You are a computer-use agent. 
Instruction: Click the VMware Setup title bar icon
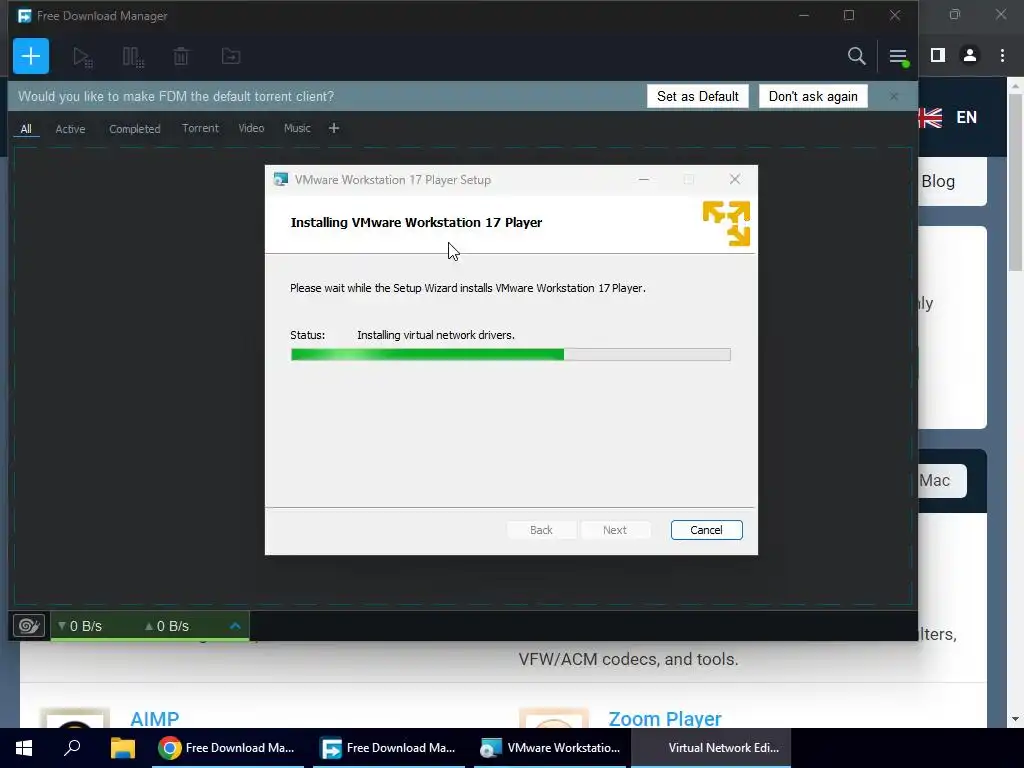click(x=281, y=180)
